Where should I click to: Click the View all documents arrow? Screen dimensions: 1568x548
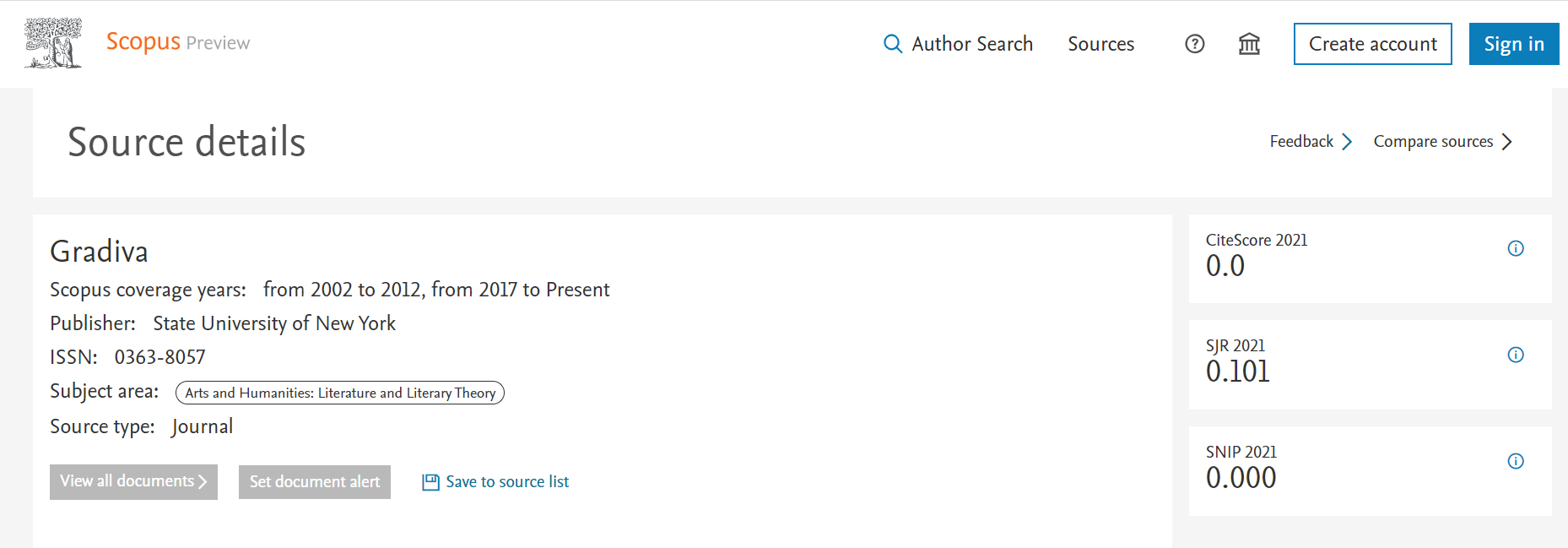tap(203, 481)
